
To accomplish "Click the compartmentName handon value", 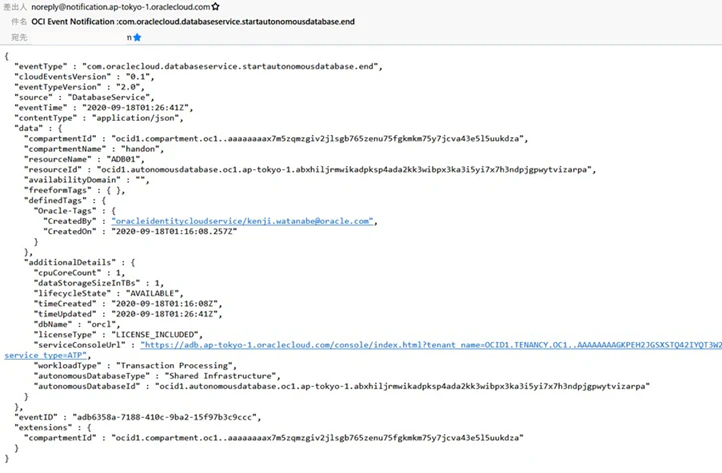I will pyautogui.click(x=140, y=149).
